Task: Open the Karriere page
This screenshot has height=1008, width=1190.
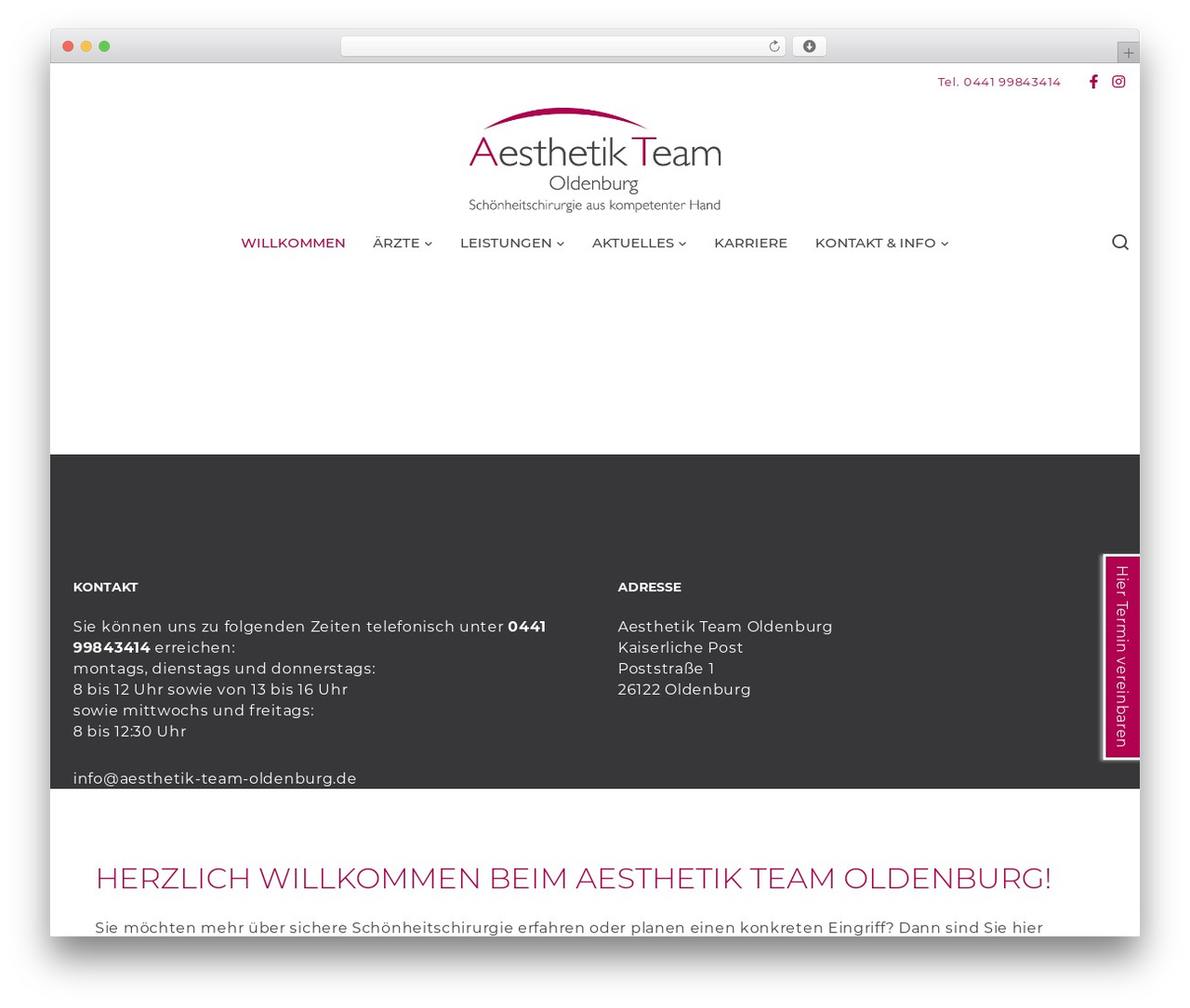Action: (750, 243)
